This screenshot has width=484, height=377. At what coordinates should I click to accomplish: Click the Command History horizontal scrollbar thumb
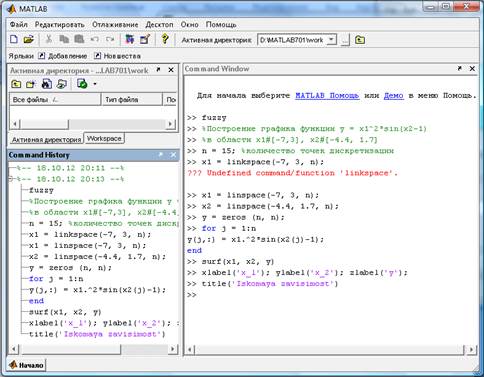point(71,349)
